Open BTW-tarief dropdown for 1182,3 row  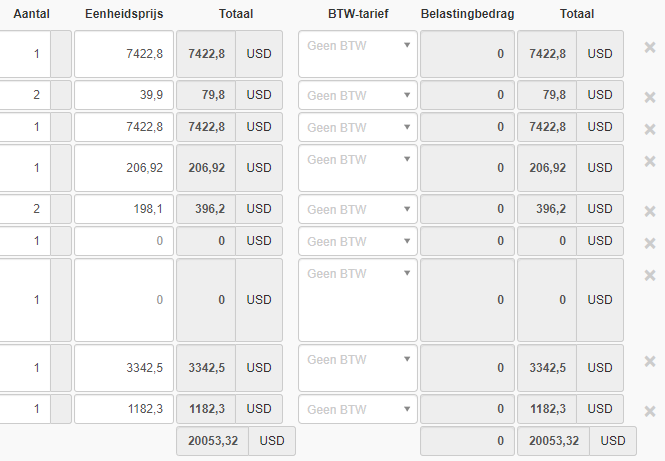tap(357, 409)
